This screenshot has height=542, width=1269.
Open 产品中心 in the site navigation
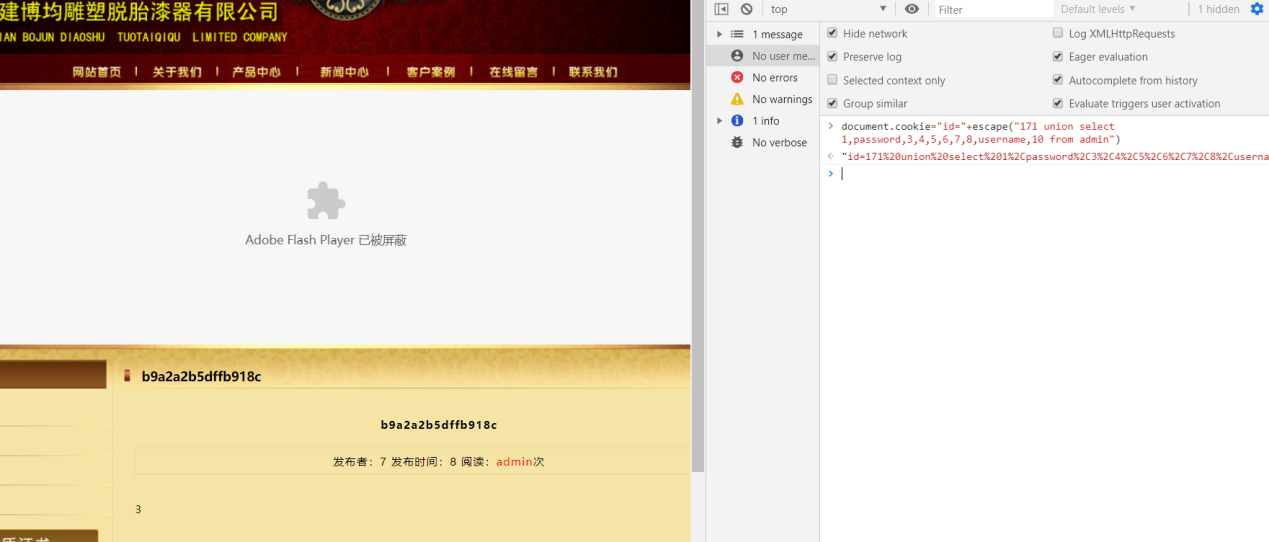tap(256, 72)
